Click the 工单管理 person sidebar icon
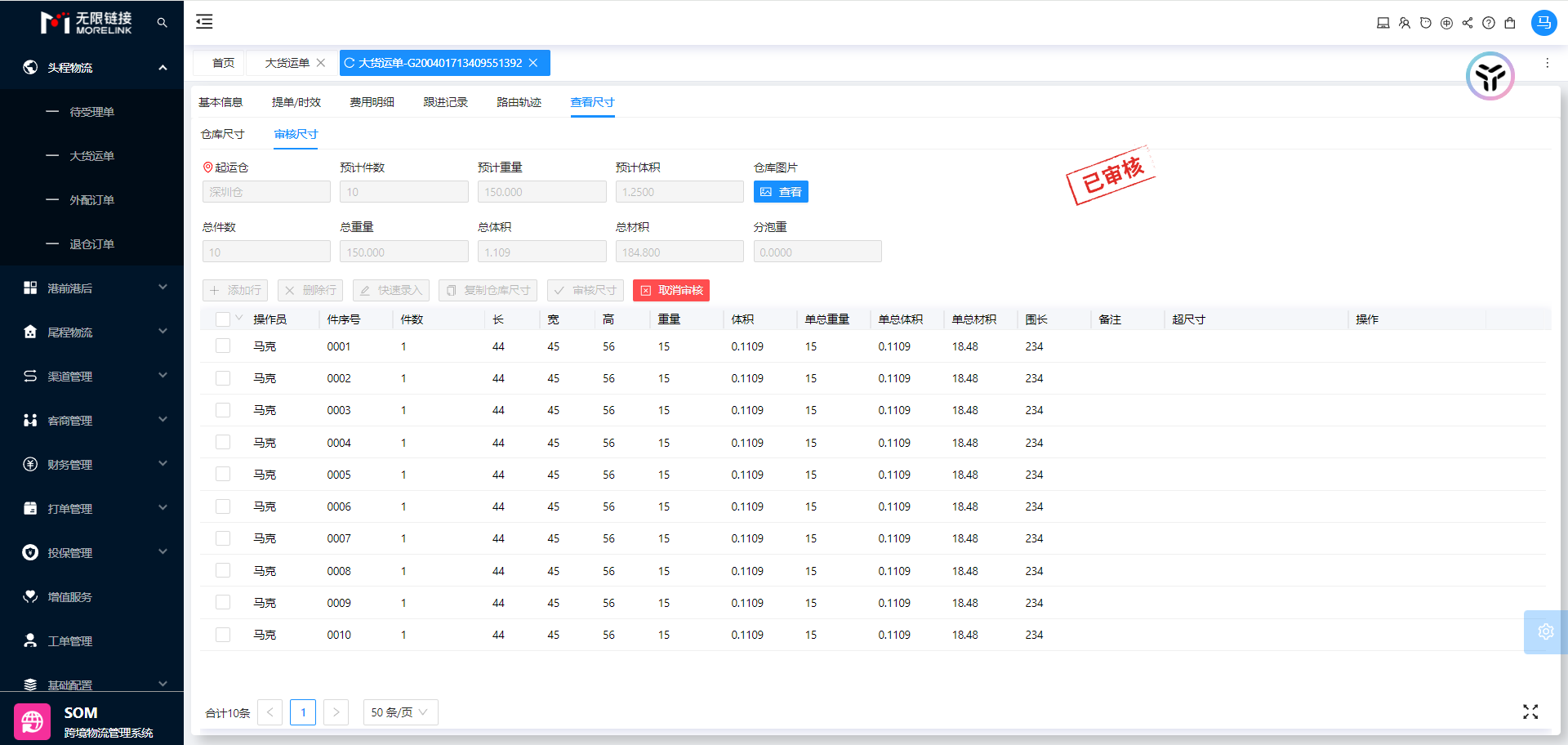This screenshot has width=1568, height=745. [x=30, y=640]
